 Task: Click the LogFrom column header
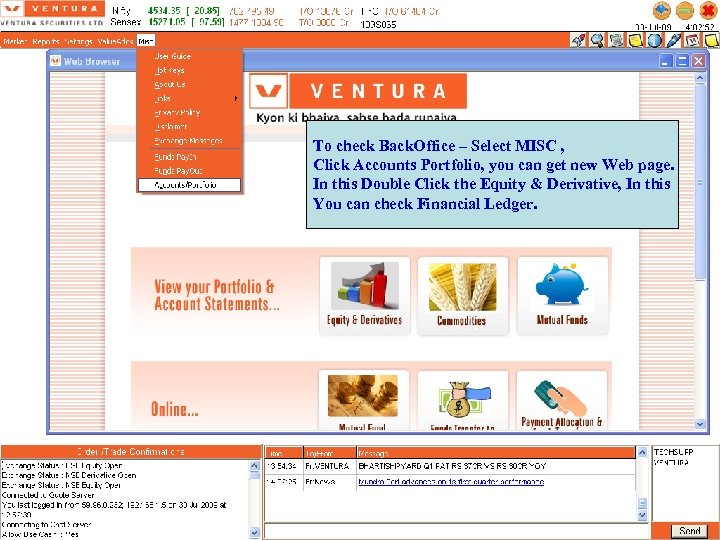330,453
